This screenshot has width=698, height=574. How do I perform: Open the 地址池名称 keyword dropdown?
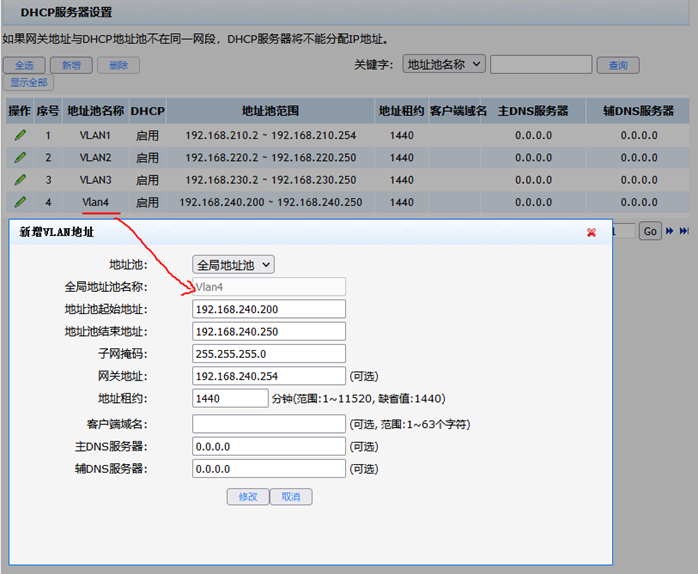444,64
